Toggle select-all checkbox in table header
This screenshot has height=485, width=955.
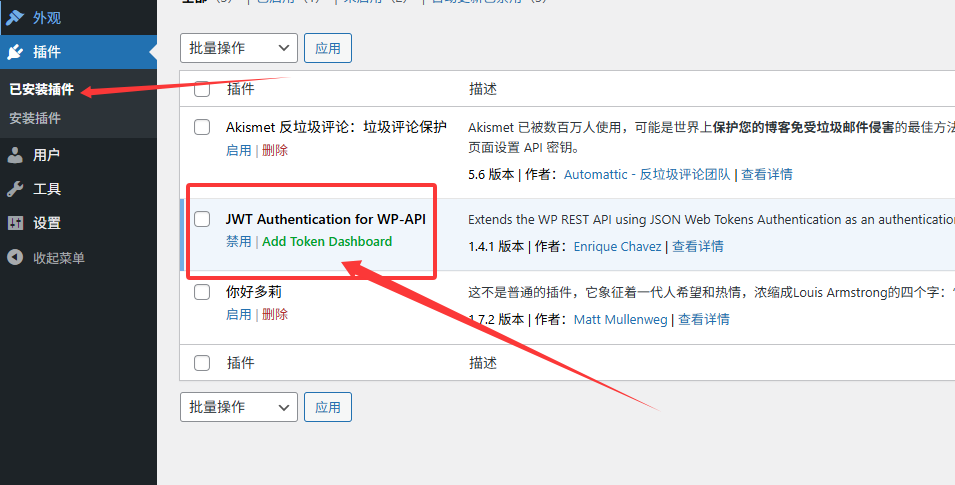pyautogui.click(x=202, y=89)
